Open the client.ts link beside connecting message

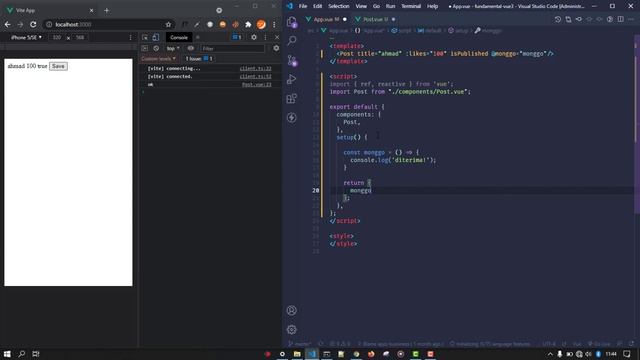256,69
